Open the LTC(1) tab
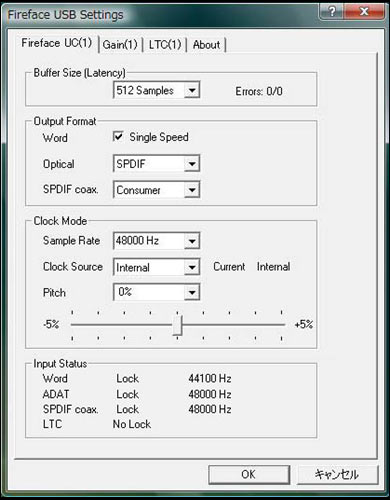This screenshot has height=500, width=390. pos(165,45)
